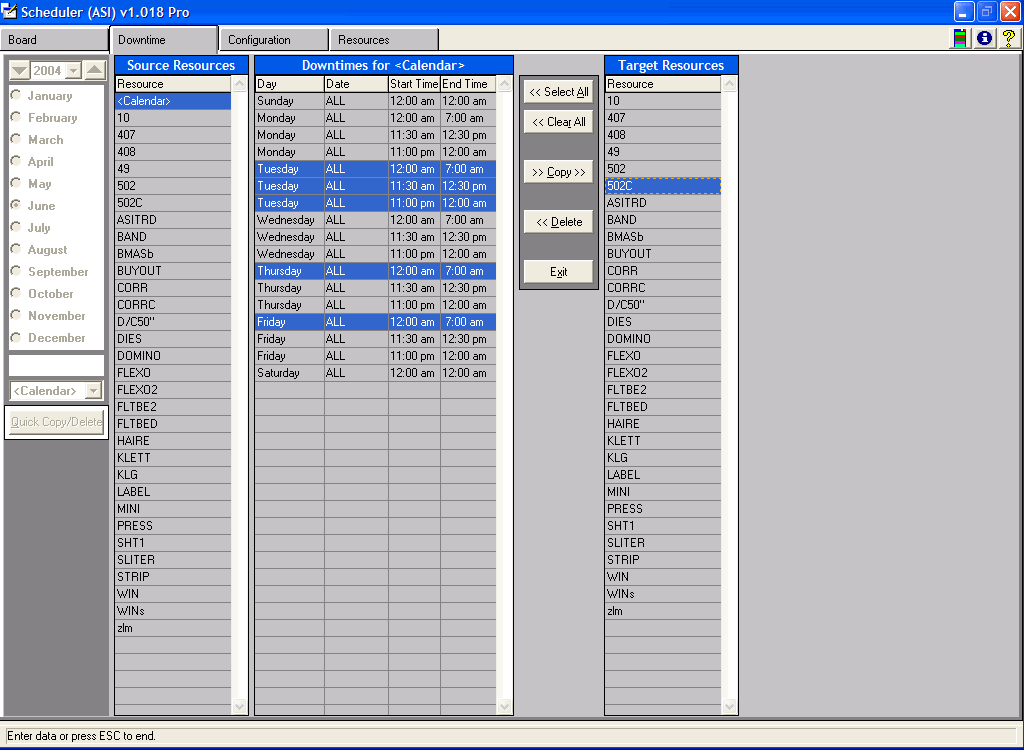Switch to the Board tab
This screenshot has height=750, width=1024.
54,40
